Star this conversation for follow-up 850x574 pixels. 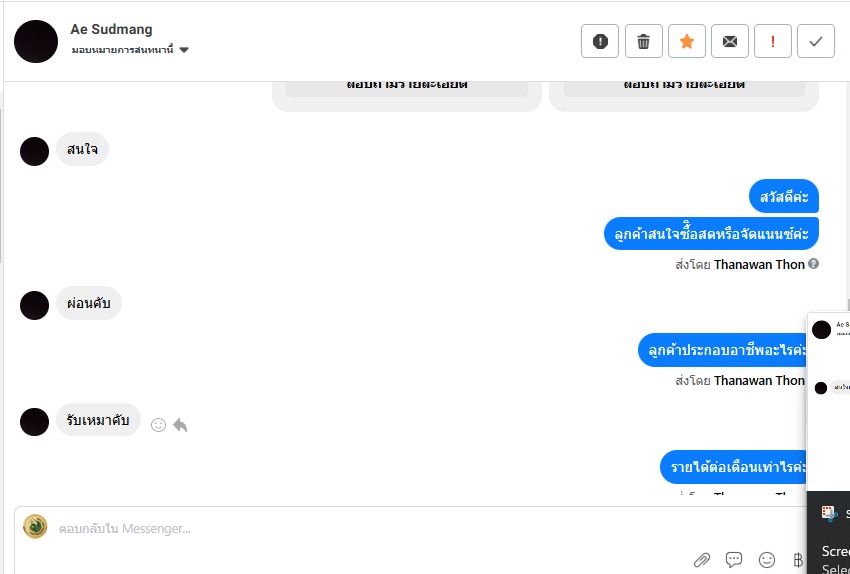[x=687, y=41]
